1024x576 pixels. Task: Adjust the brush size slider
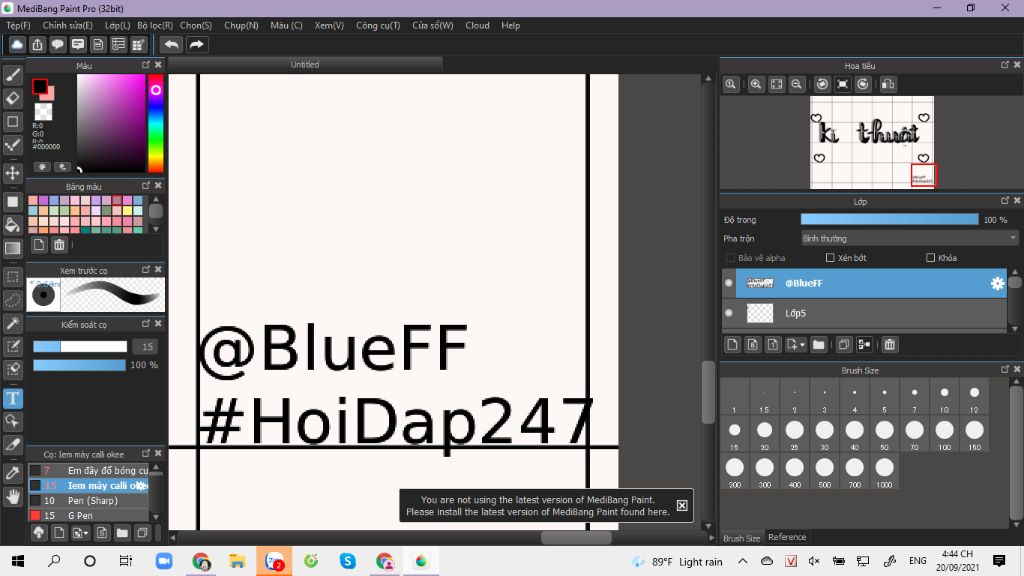(80, 346)
